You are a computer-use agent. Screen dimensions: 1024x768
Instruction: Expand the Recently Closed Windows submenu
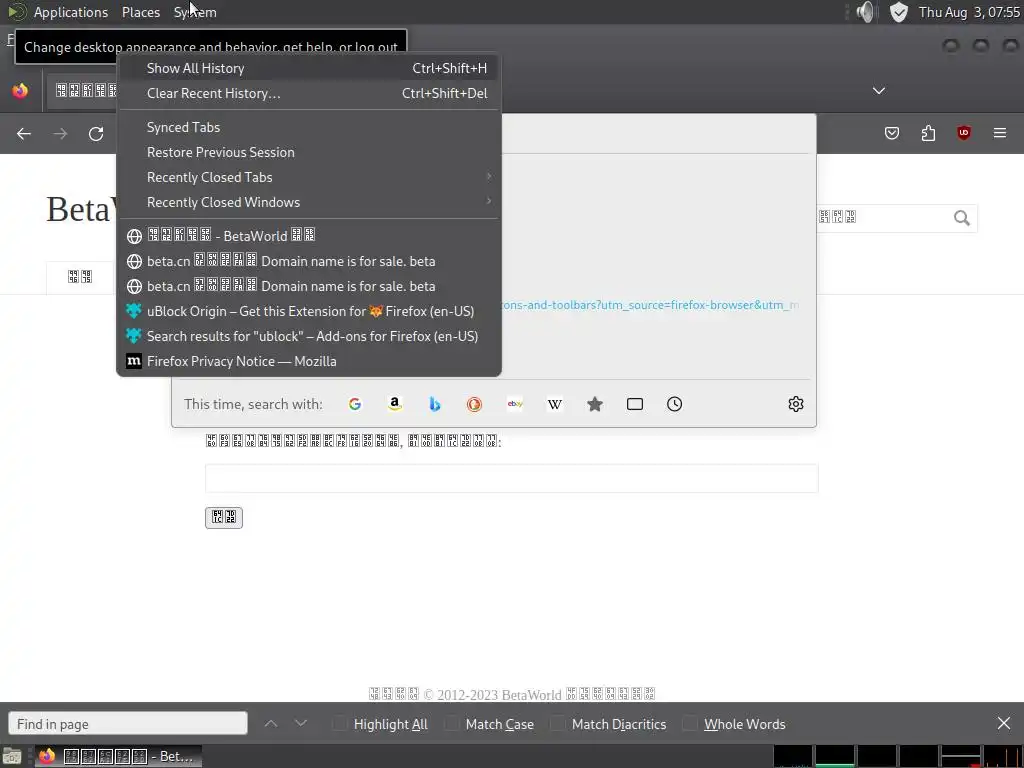[309, 202]
